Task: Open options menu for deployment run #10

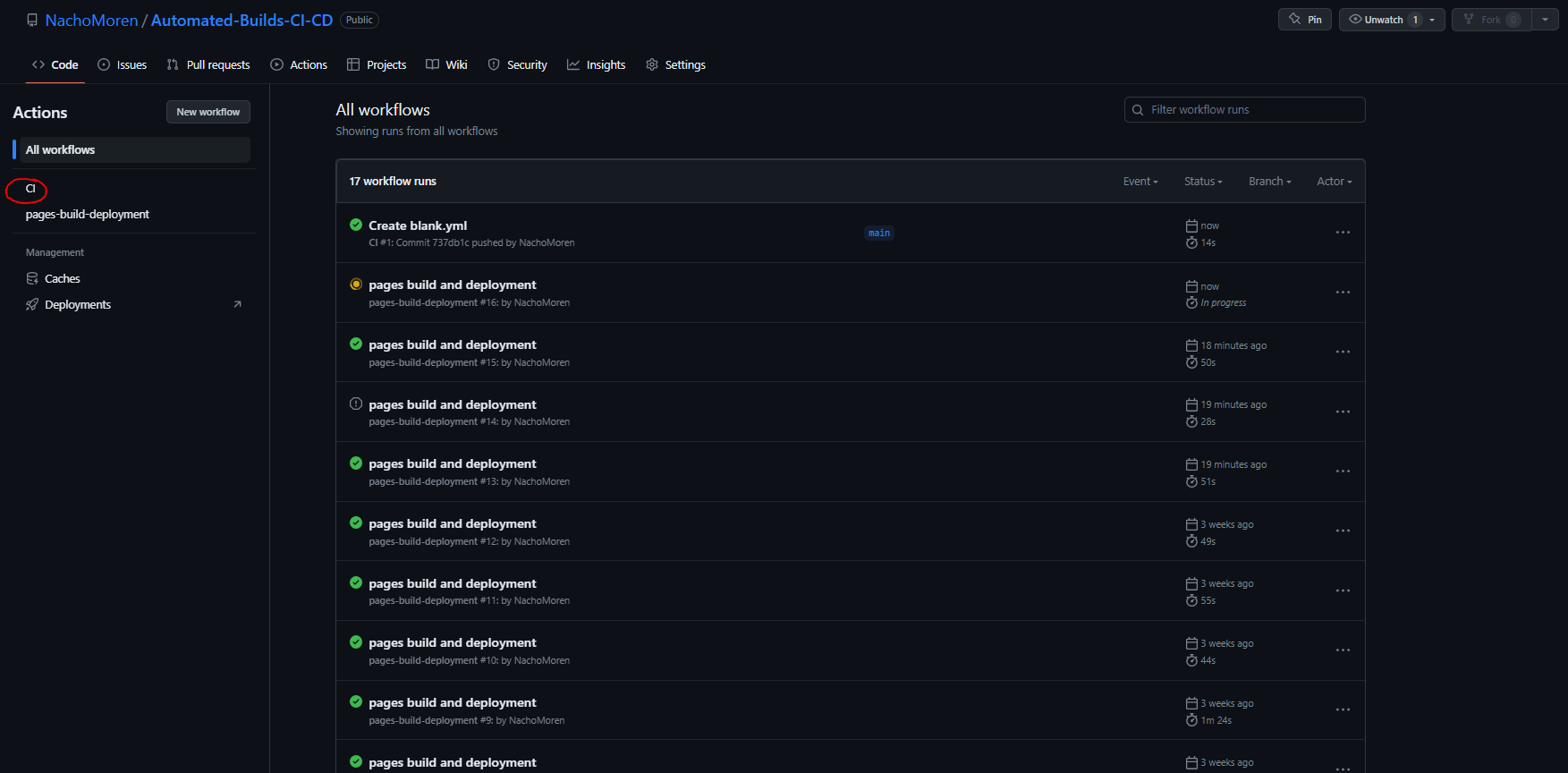Action: pyautogui.click(x=1343, y=650)
